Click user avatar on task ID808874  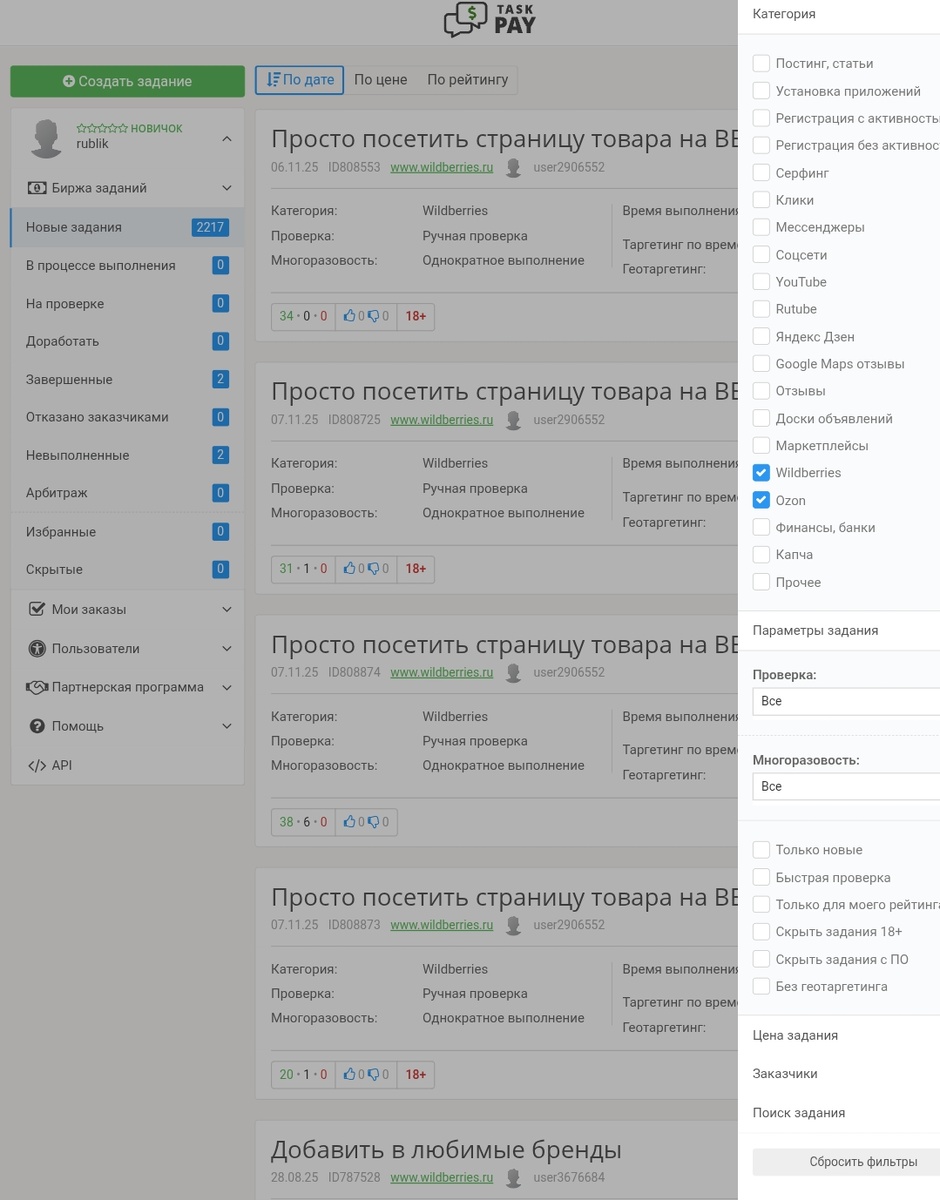pos(513,672)
